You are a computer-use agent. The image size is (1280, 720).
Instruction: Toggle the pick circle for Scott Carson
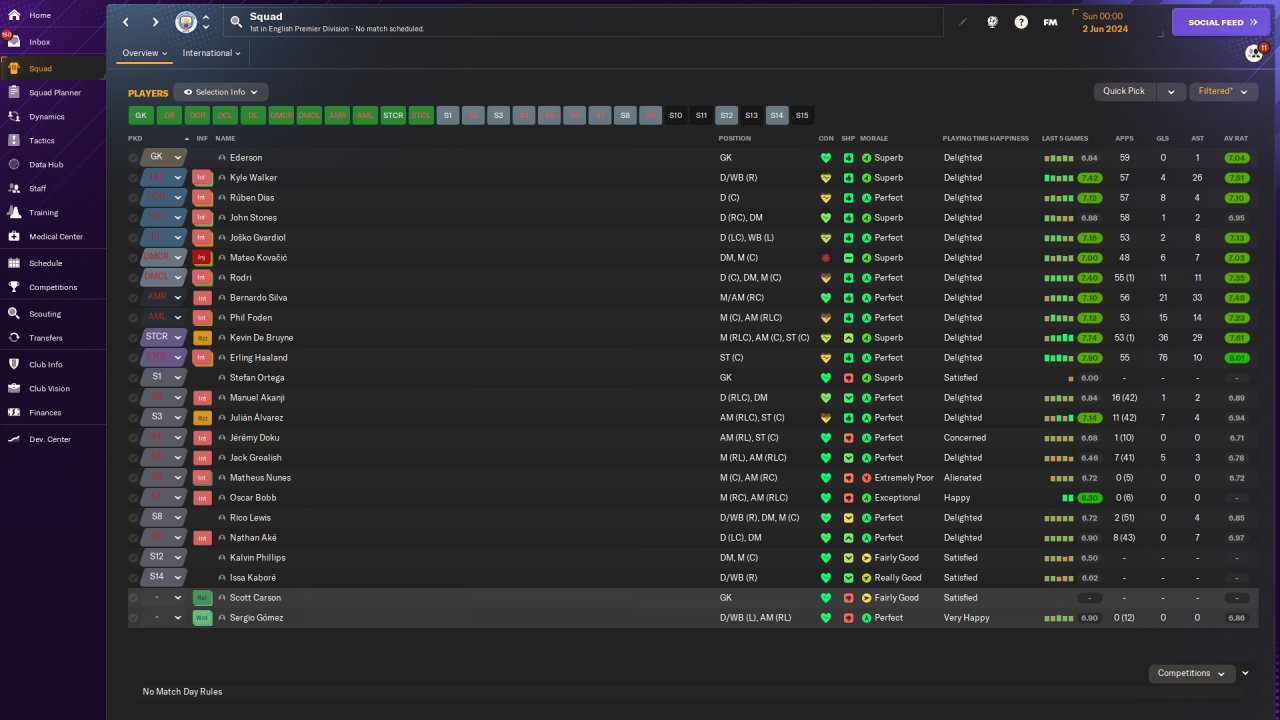pyautogui.click(x=134, y=598)
